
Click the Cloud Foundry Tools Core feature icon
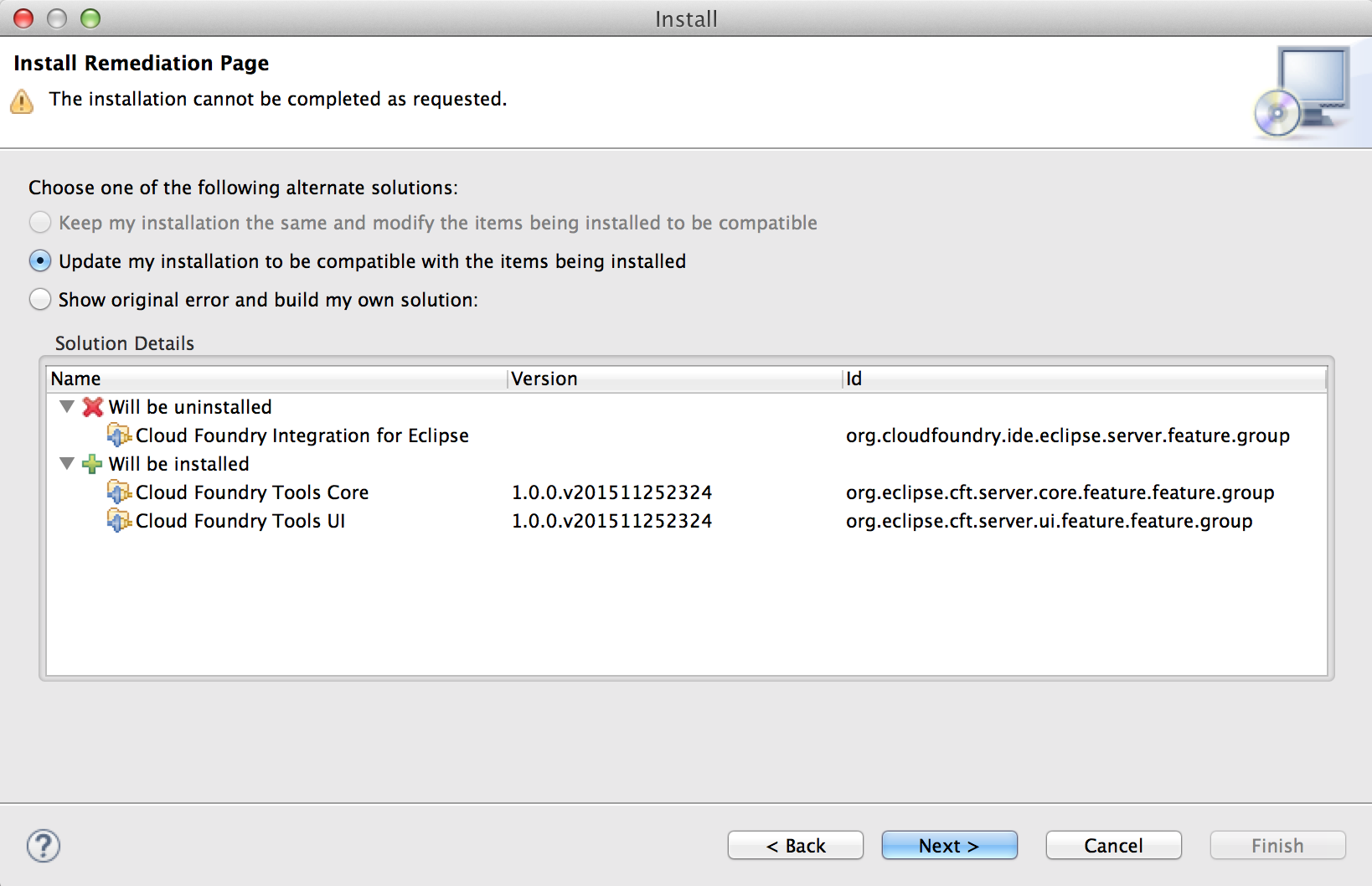[120, 492]
